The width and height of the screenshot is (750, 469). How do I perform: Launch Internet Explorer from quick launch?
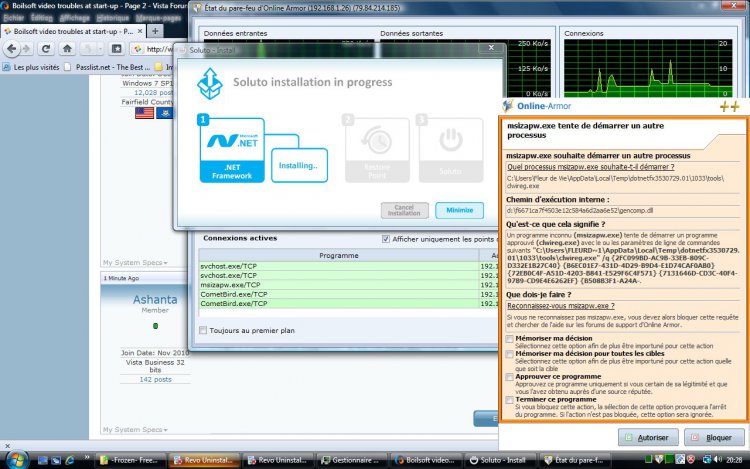(x=70, y=460)
